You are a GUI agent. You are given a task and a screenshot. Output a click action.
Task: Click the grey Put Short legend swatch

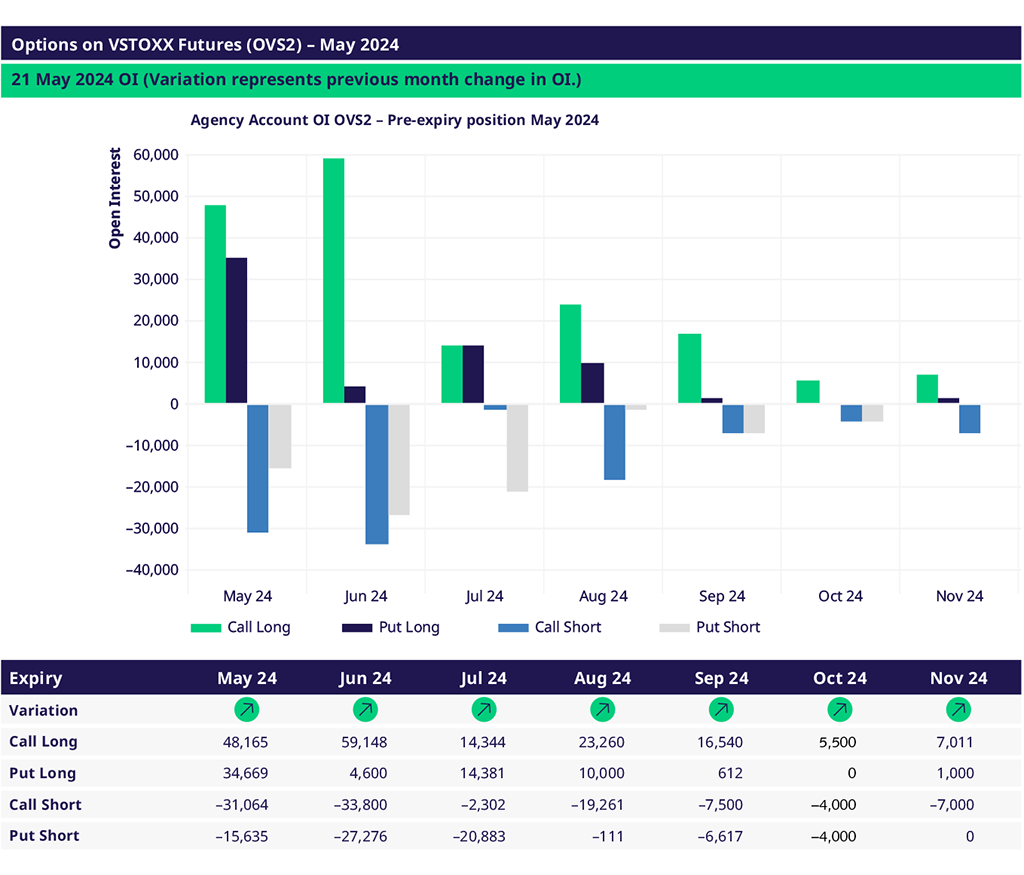(674, 627)
